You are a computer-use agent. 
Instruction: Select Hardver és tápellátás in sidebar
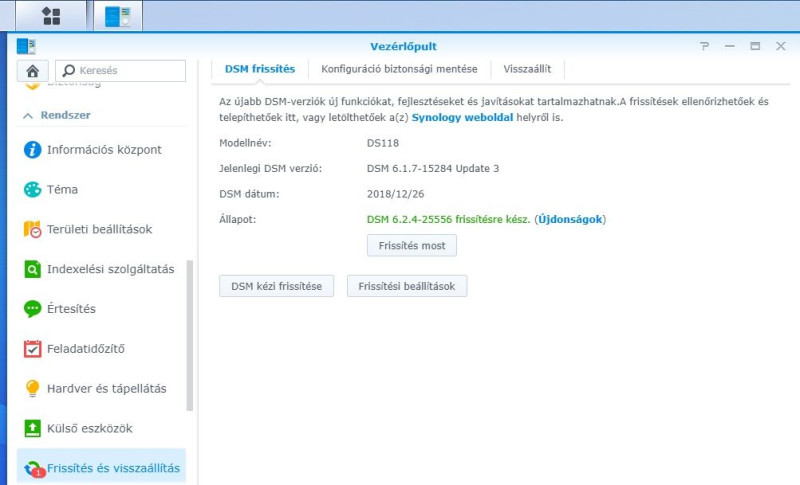(101, 388)
